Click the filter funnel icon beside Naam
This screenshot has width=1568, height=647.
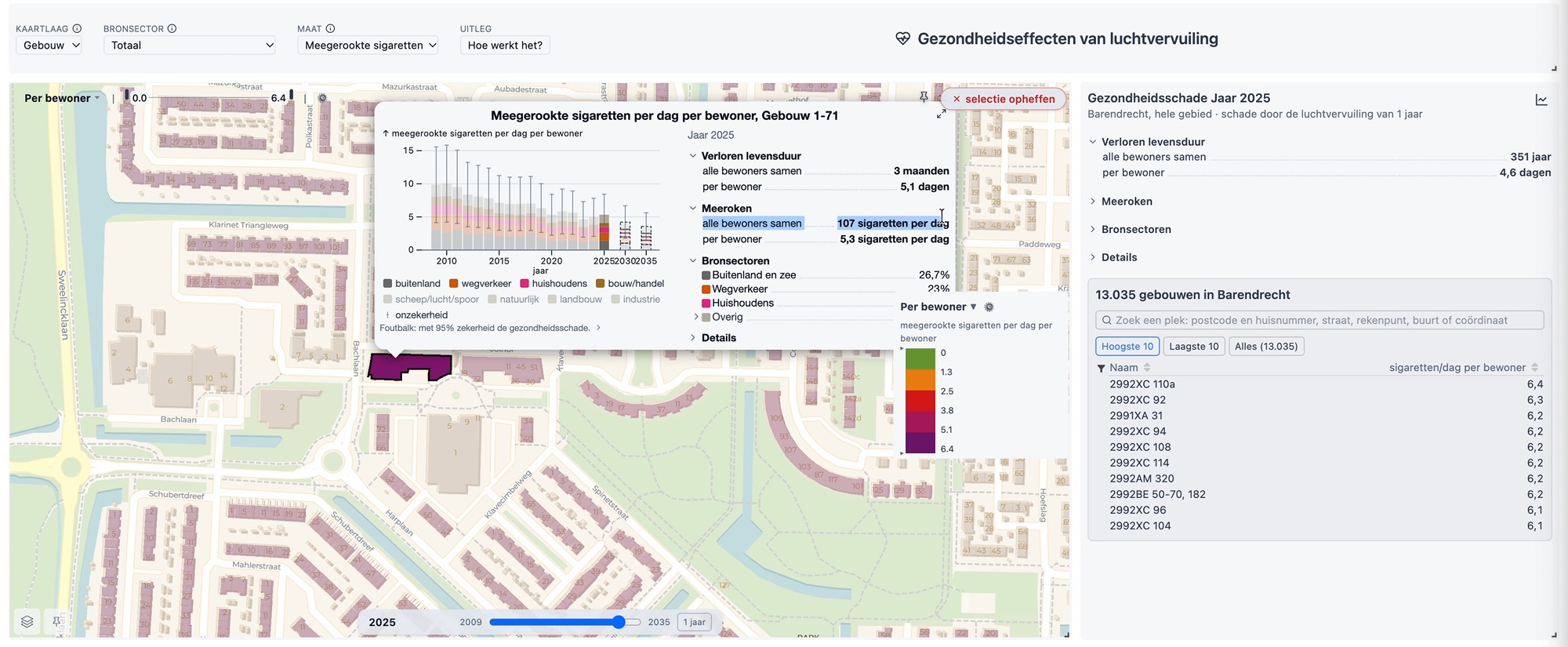click(1101, 368)
